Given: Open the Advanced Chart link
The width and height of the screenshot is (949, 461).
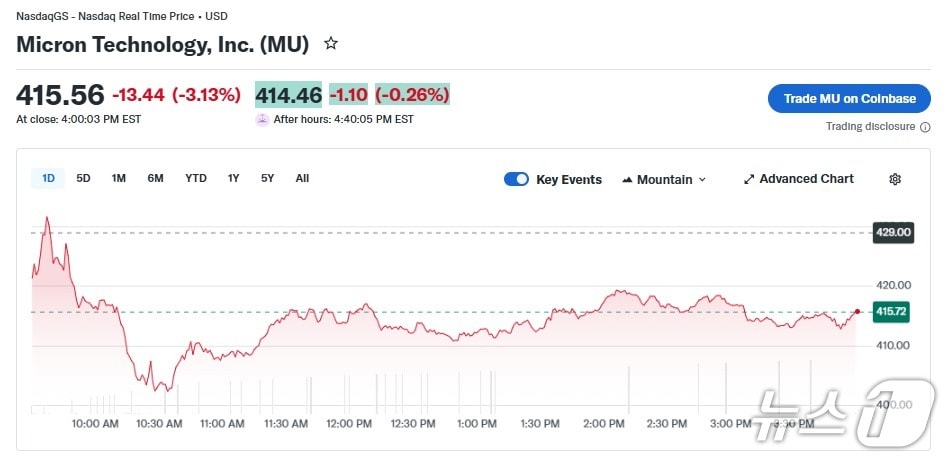Looking at the screenshot, I should click(x=806, y=179).
